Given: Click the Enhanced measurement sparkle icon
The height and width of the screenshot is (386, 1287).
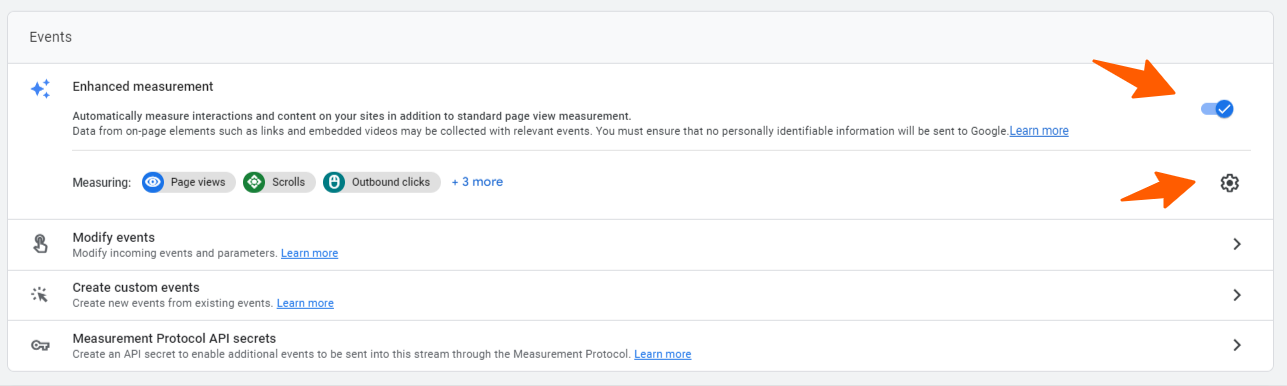Looking at the screenshot, I should pos(40,89).
